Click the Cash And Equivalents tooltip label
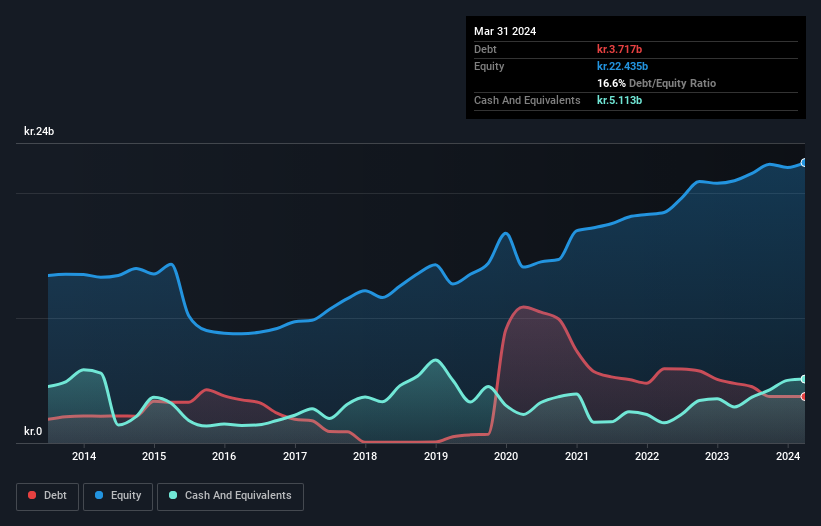The height and width of the screenshot is (526, 821). click(x=527, y=100)
